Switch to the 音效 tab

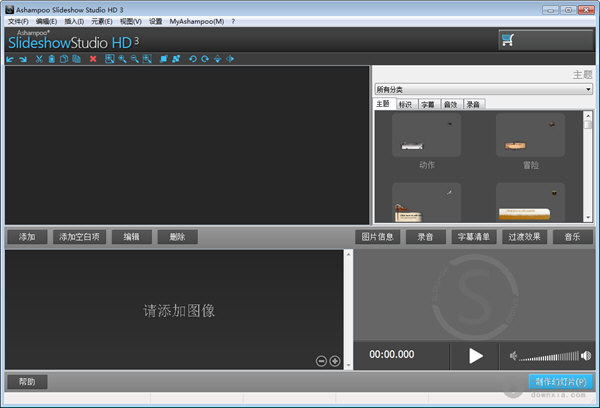pyautogui.click(x=451, y=104)
